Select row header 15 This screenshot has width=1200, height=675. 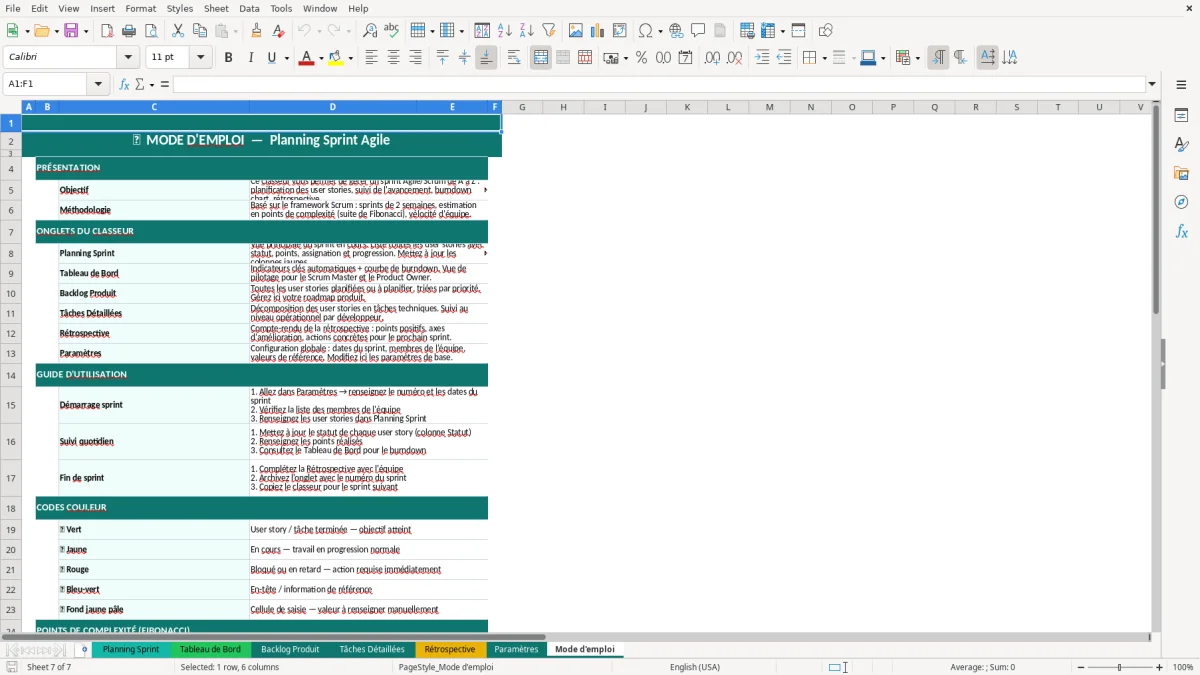pos(11,405)
